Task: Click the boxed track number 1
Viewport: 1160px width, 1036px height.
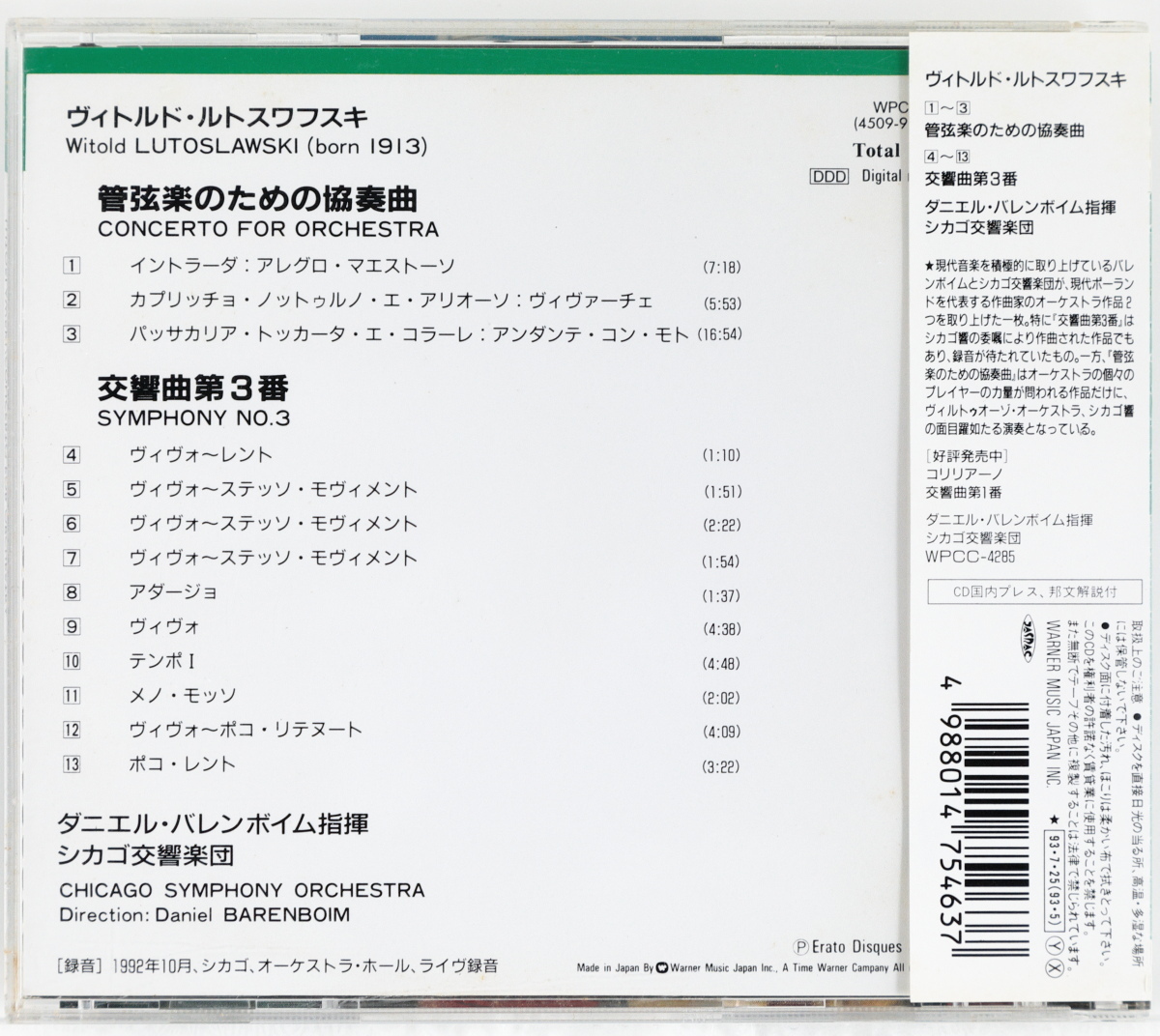Action: (72, 265)
